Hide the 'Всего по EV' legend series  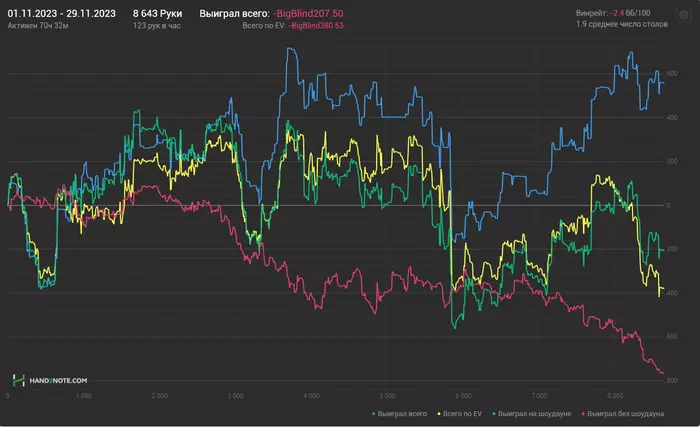coord(461,412)
